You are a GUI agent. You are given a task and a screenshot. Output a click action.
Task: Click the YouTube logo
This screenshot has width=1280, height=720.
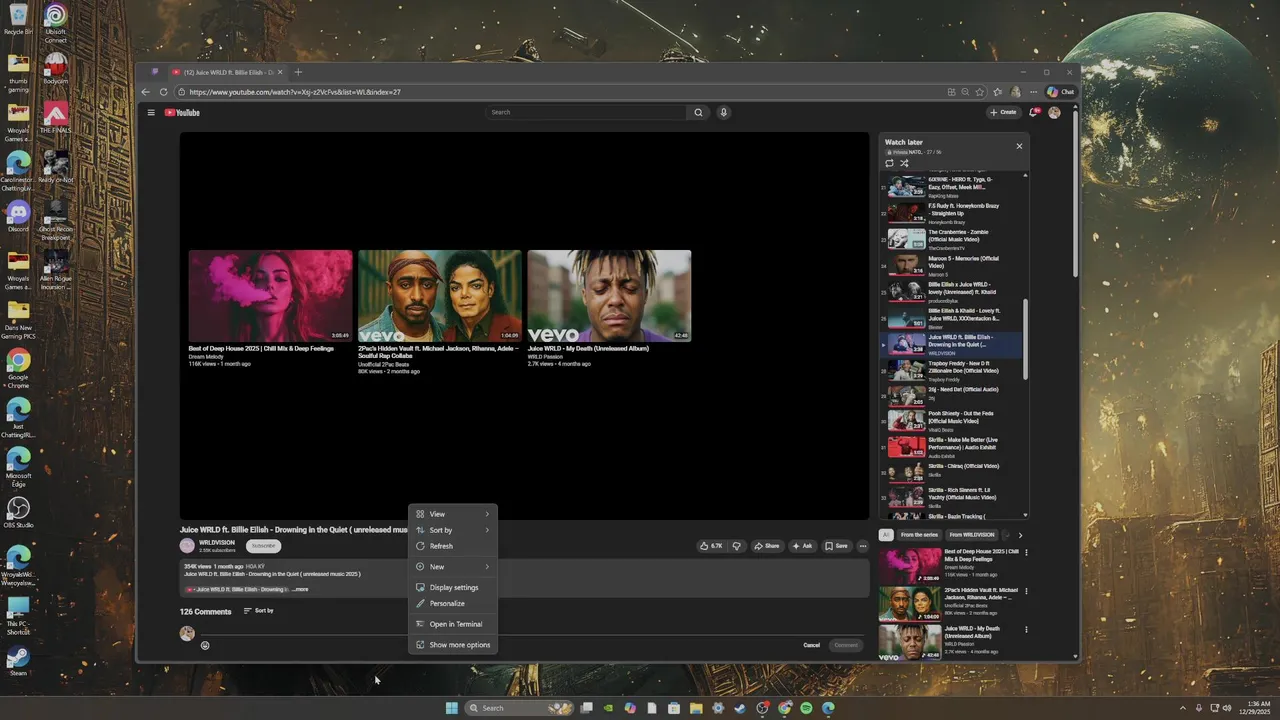(x=182, y=112)
